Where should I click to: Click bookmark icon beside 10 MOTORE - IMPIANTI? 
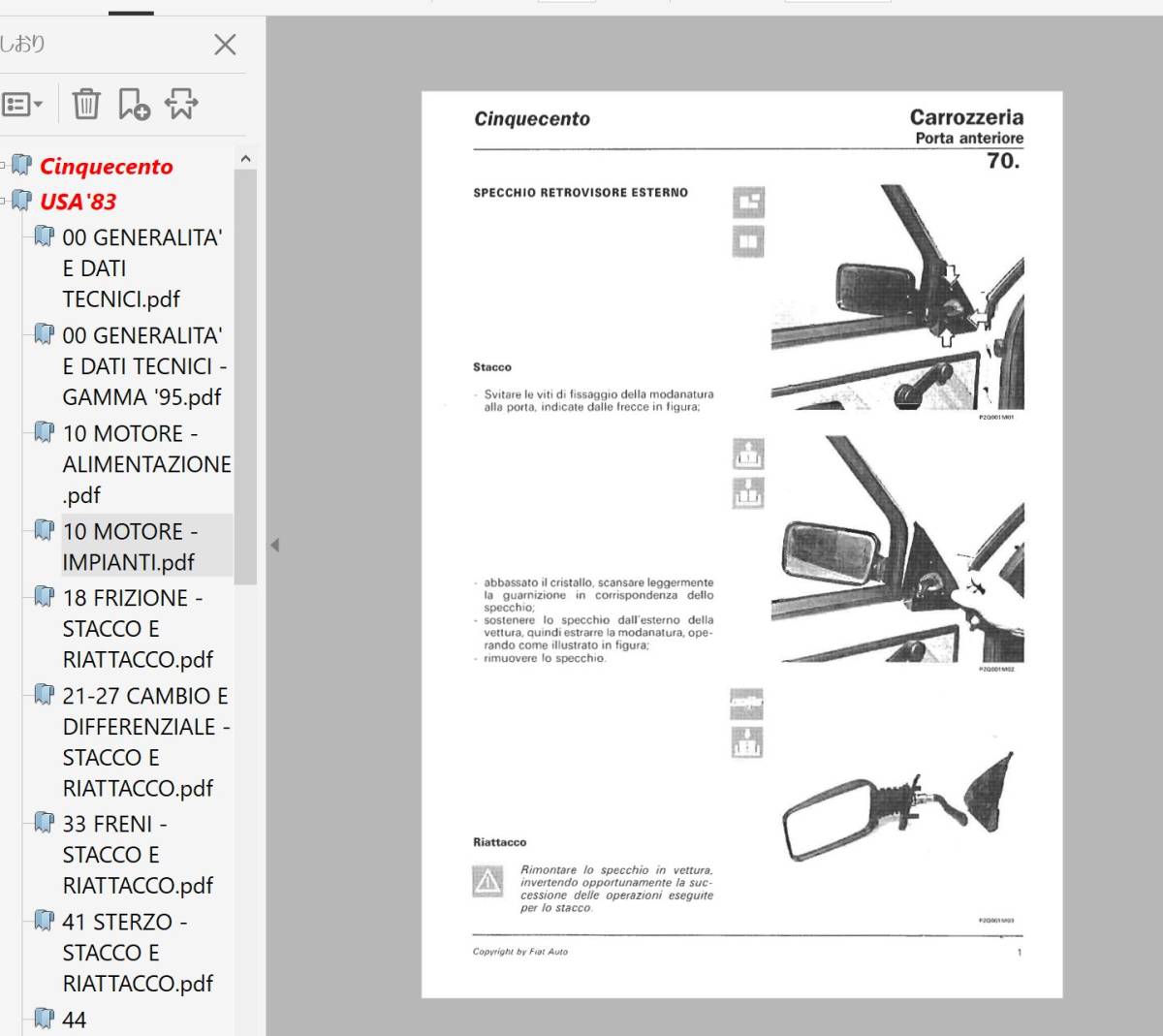click(45, 529)
